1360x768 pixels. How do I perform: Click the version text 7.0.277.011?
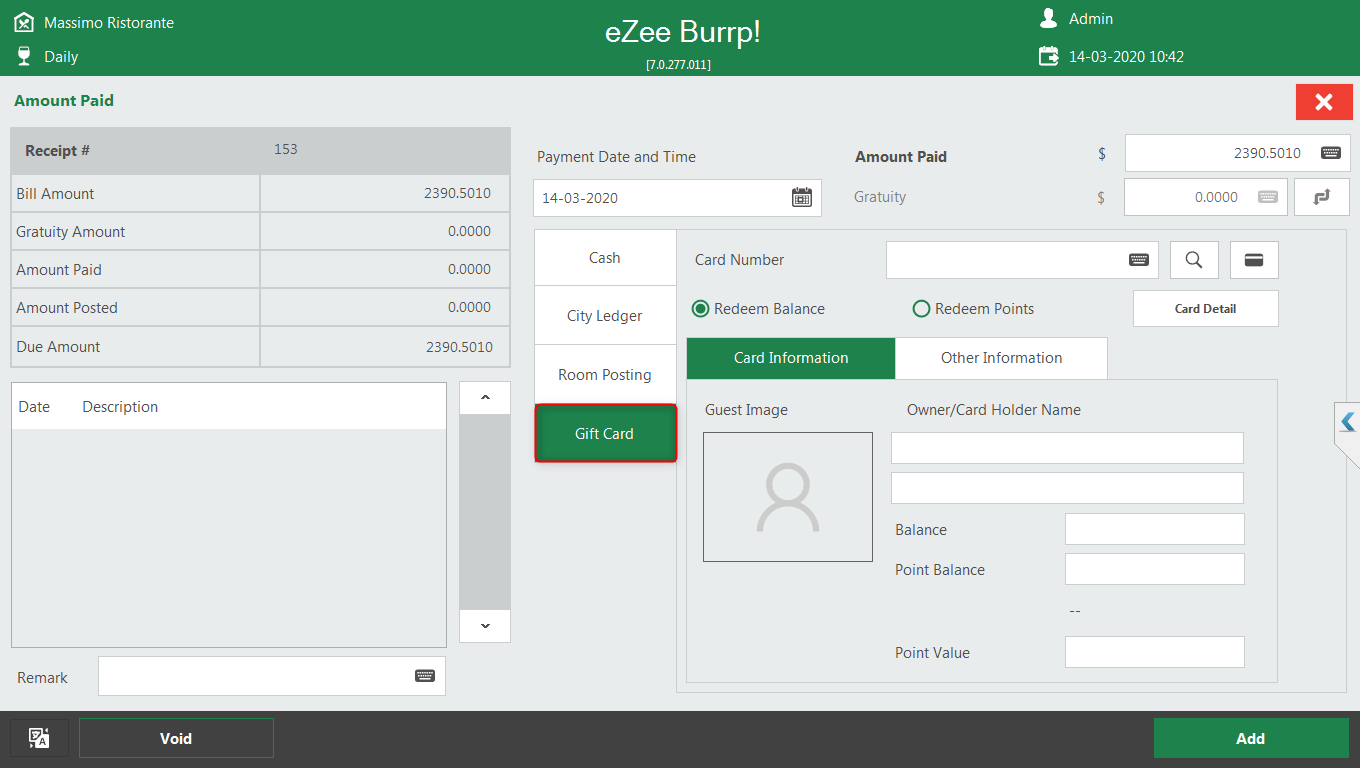coord(678,64)
